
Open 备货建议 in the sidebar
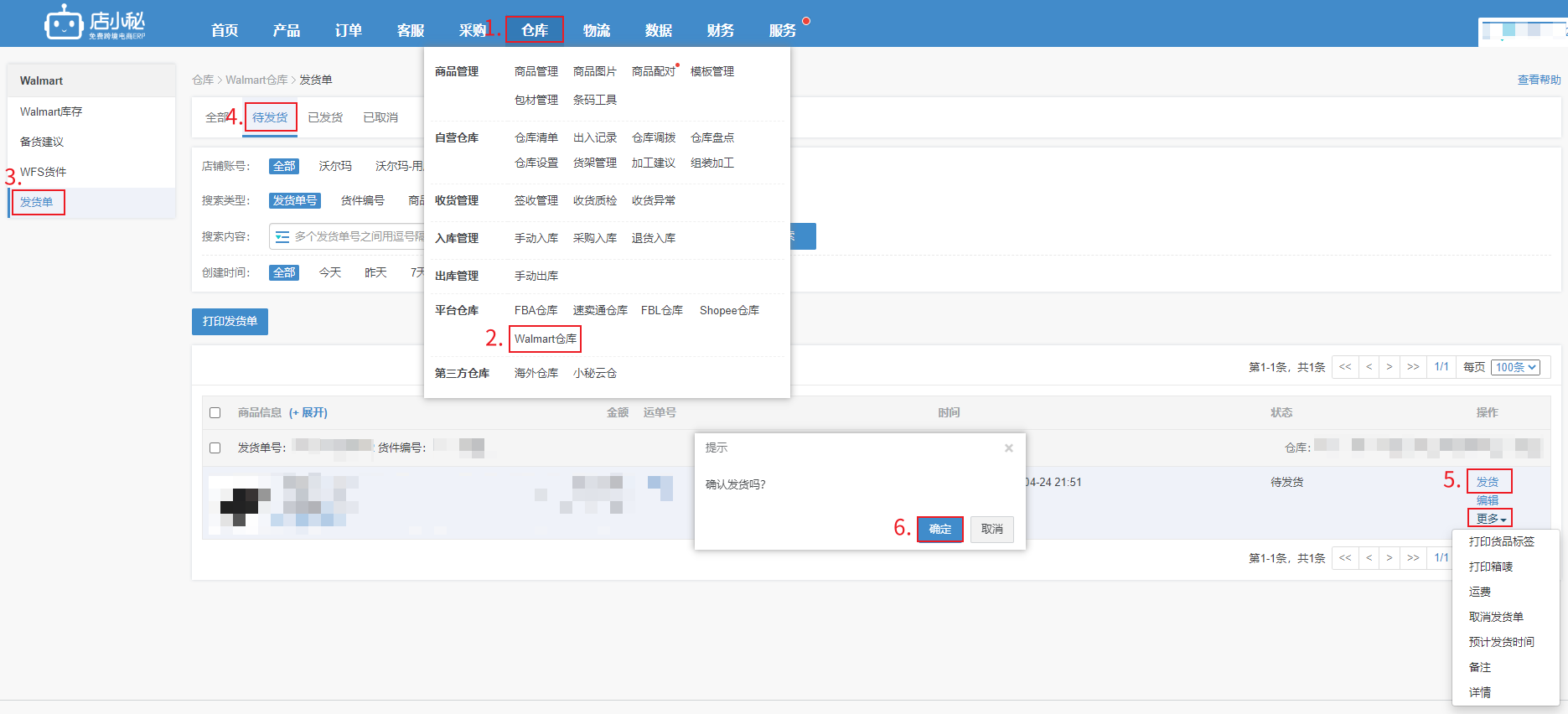point(42,142)
